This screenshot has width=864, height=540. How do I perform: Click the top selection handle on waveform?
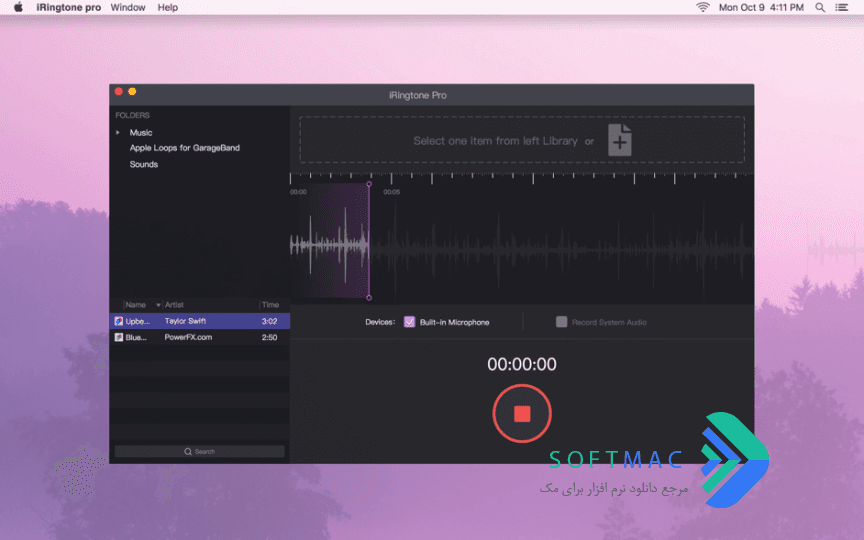point(369,184)
